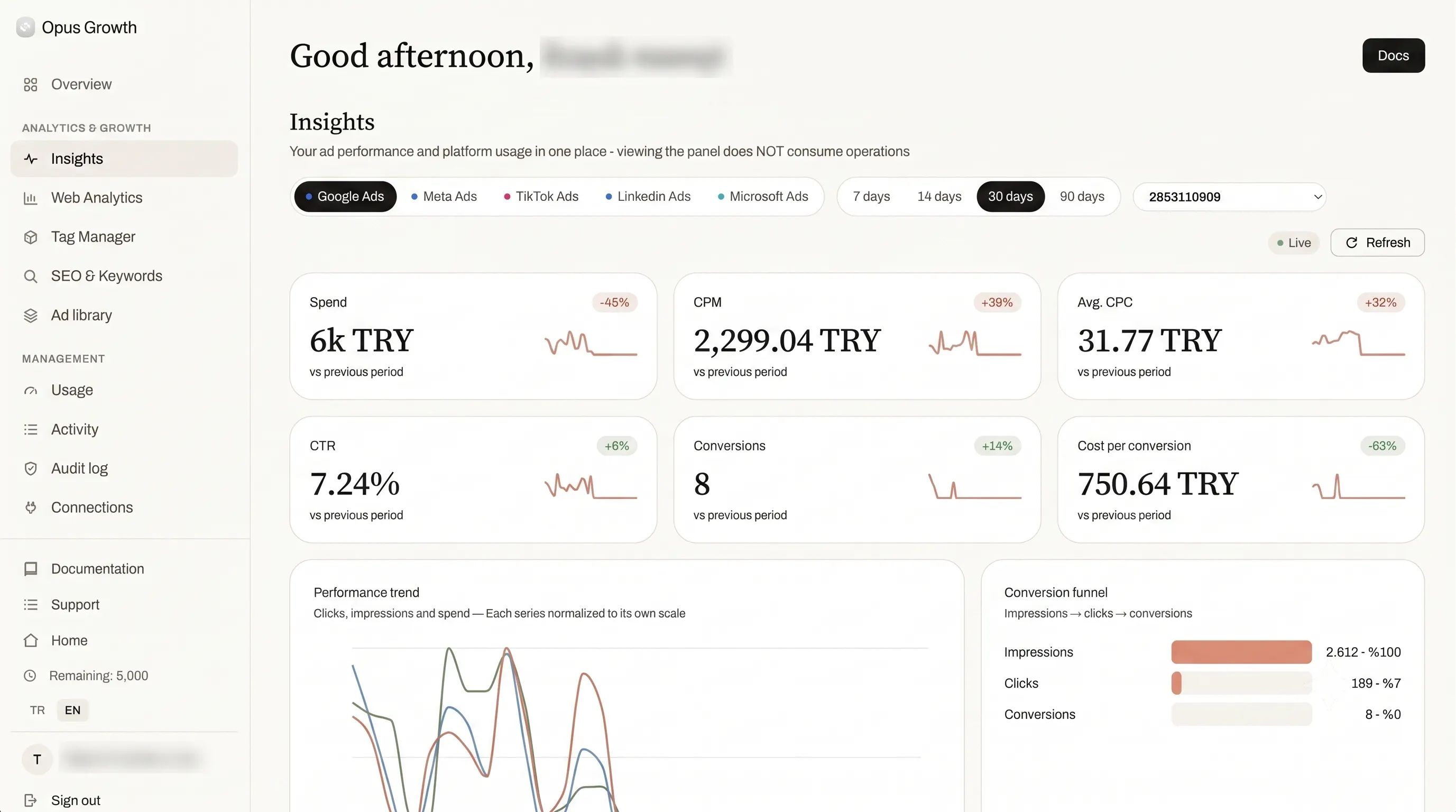Switch language to EN
Screen dimensions: 1456x812
(73, 710)
